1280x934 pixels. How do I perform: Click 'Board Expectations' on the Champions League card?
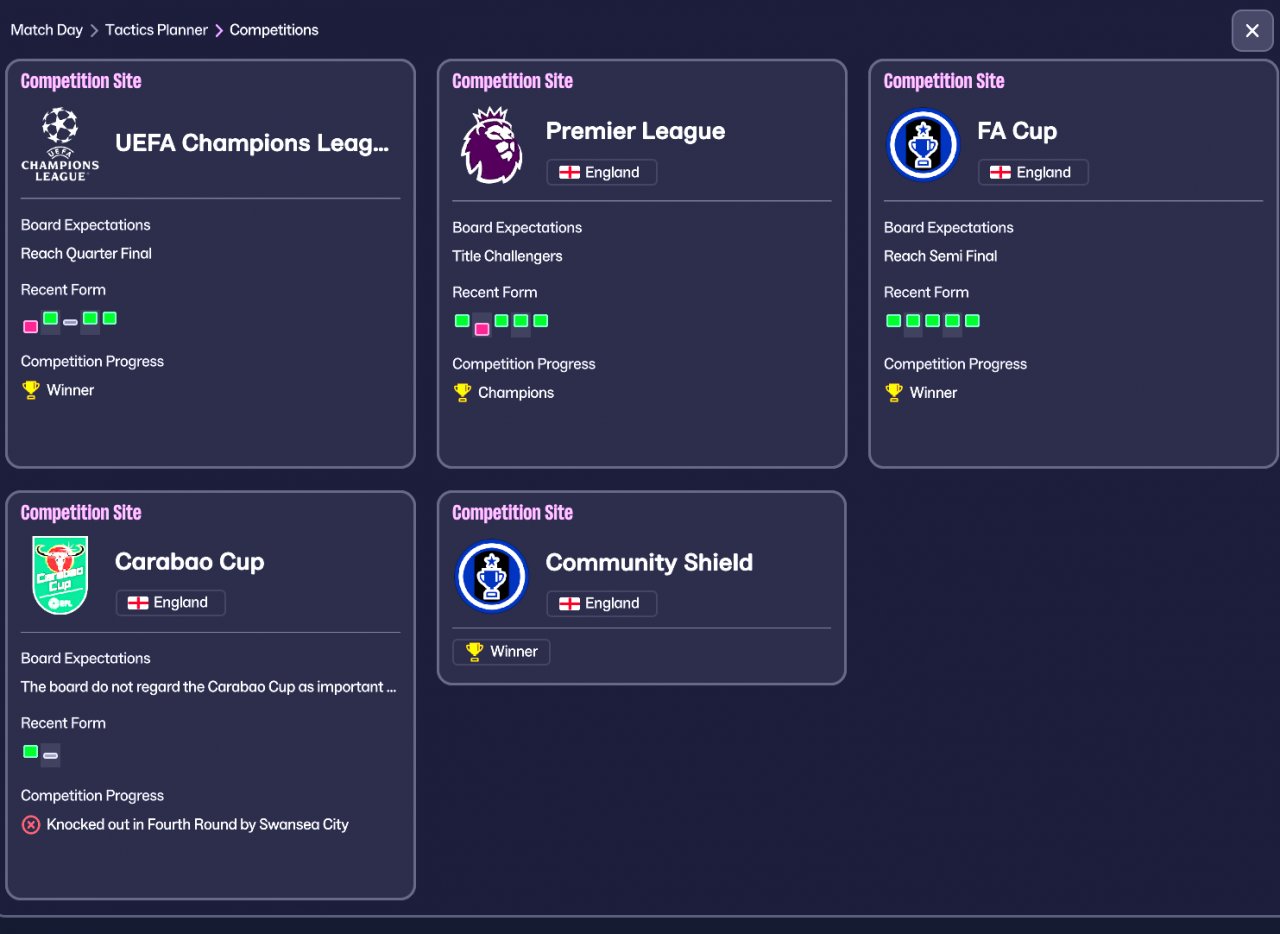[x=86, y=225]
